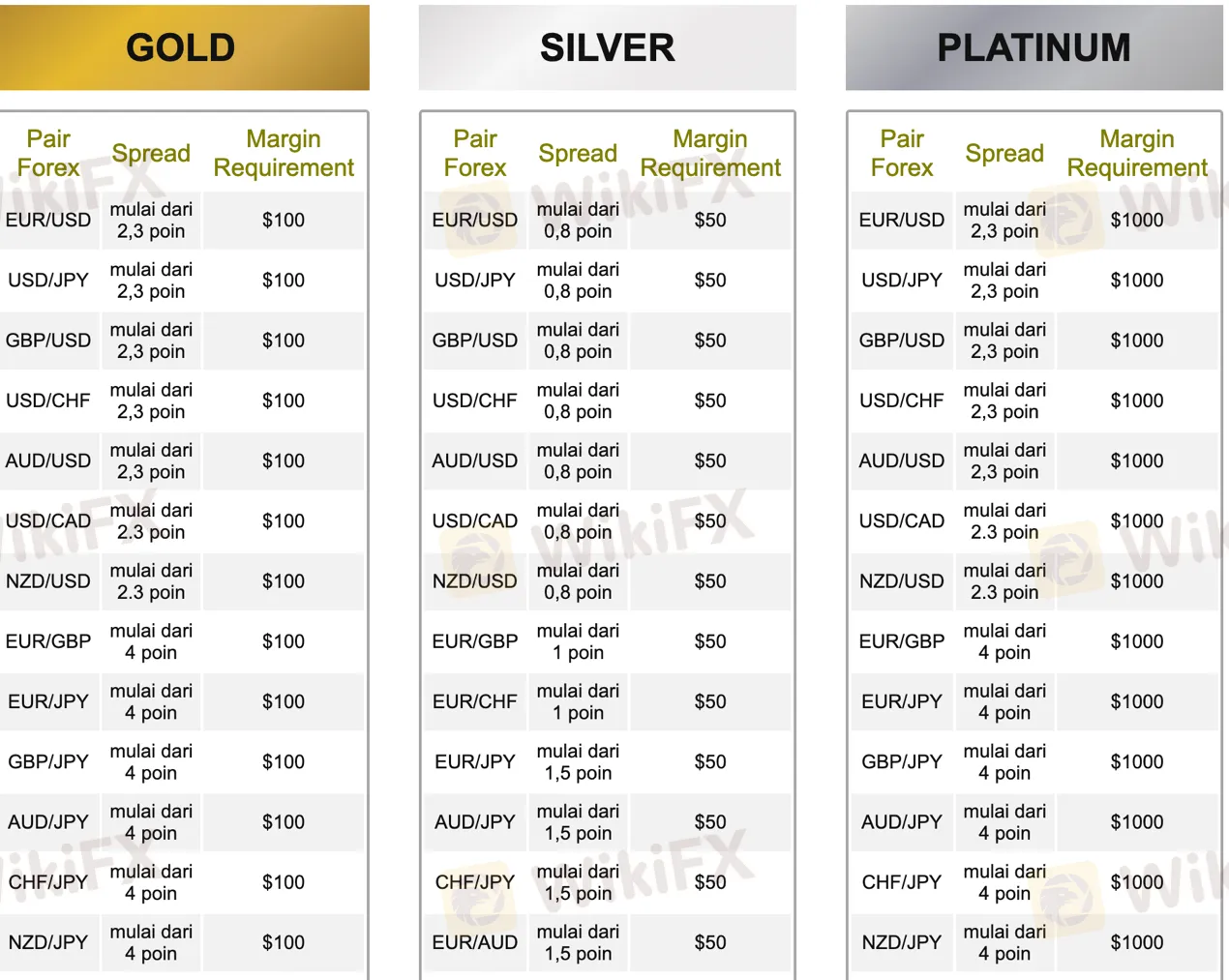
Task: Select USD/CAD spread cell in Gold table
Action: point(151,520)
